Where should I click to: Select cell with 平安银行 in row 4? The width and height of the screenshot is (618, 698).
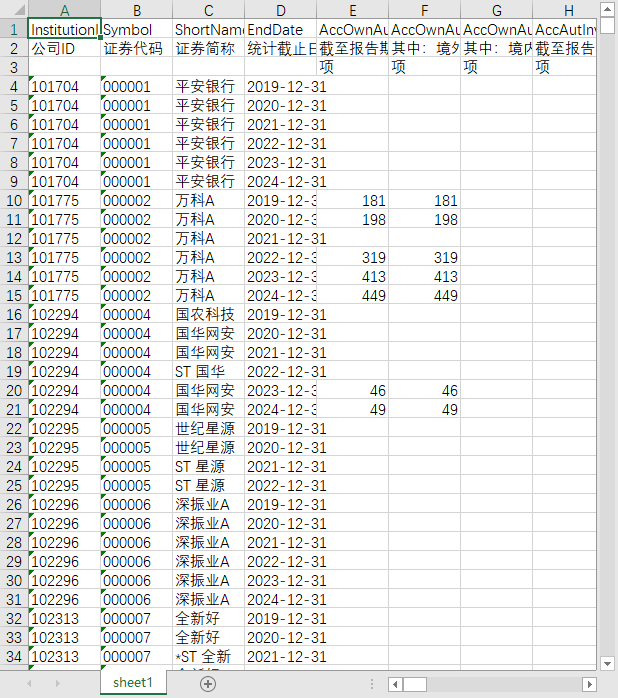pos(209,86)
